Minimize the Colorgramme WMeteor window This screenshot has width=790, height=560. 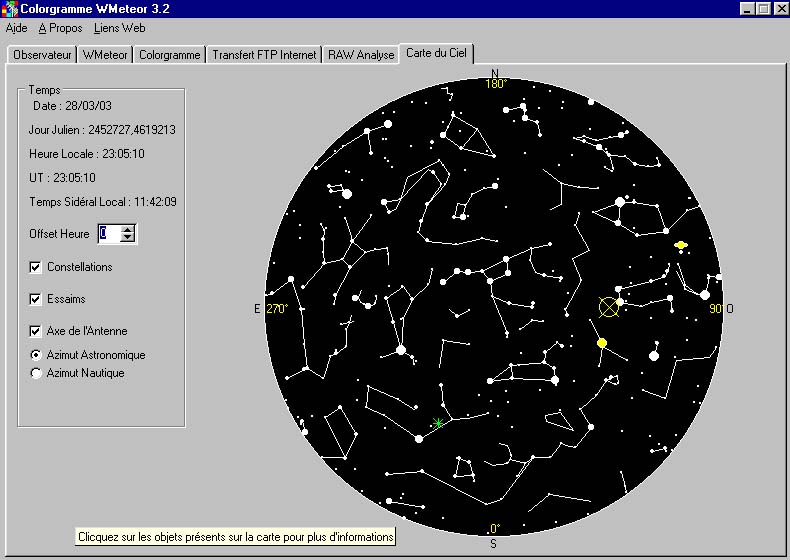(x=748, y=9)
